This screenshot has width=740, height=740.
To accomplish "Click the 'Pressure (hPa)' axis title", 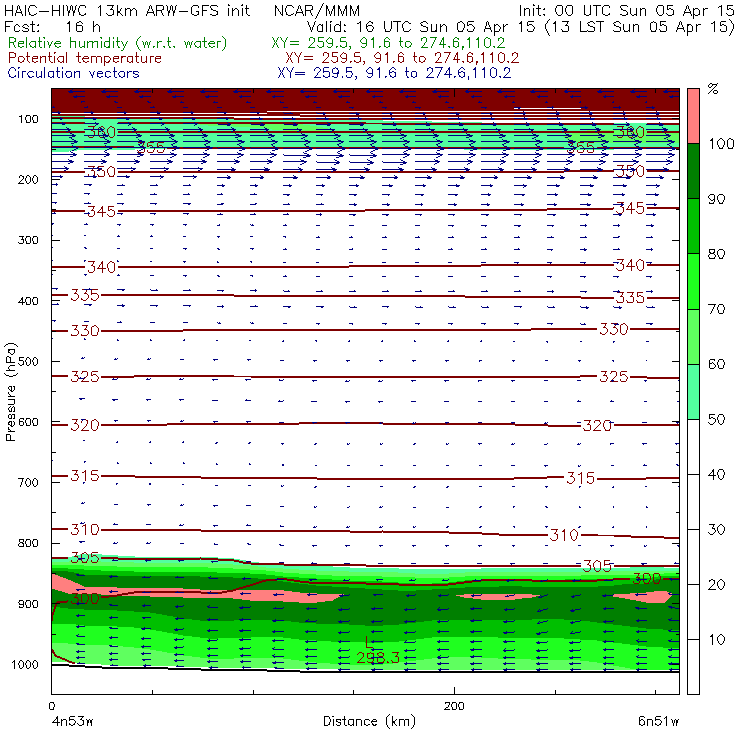I will click(11, 392).
